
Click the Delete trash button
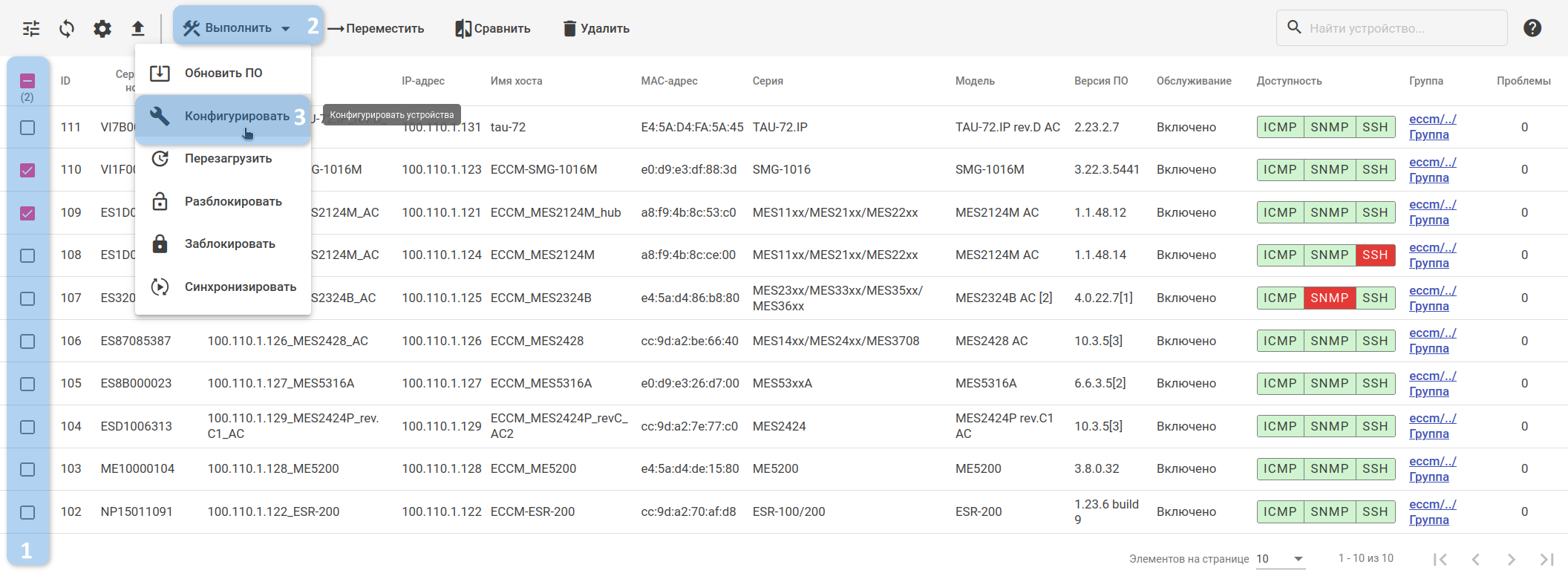click(x=596, y=28)
